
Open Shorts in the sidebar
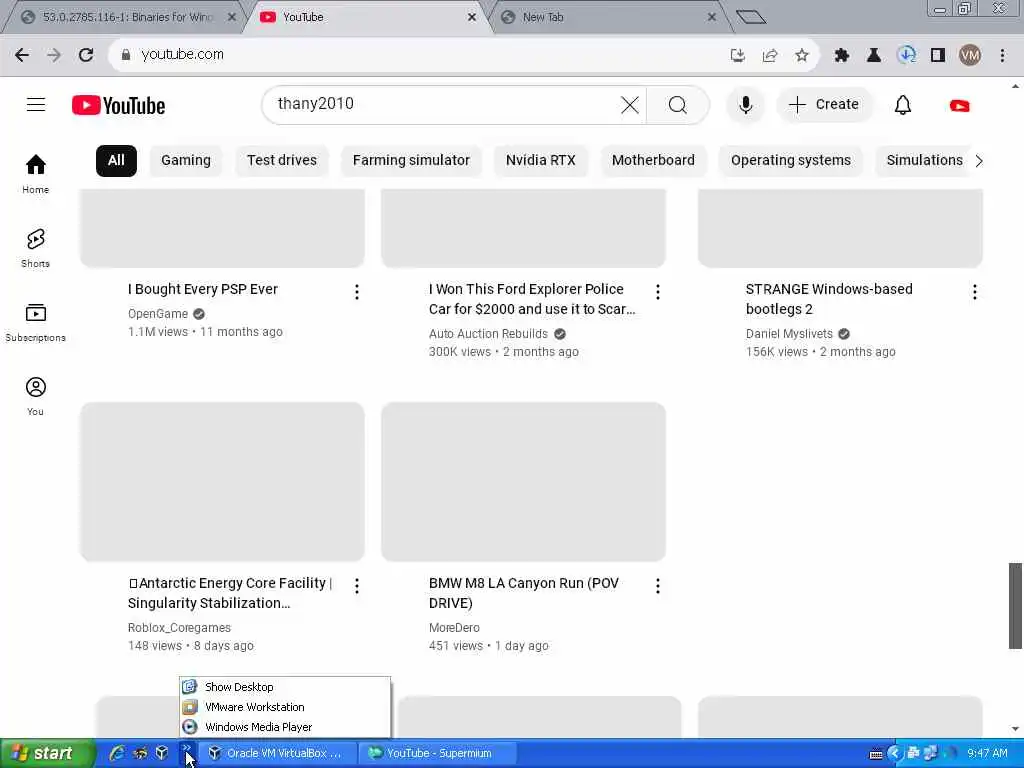coord(35,248)
